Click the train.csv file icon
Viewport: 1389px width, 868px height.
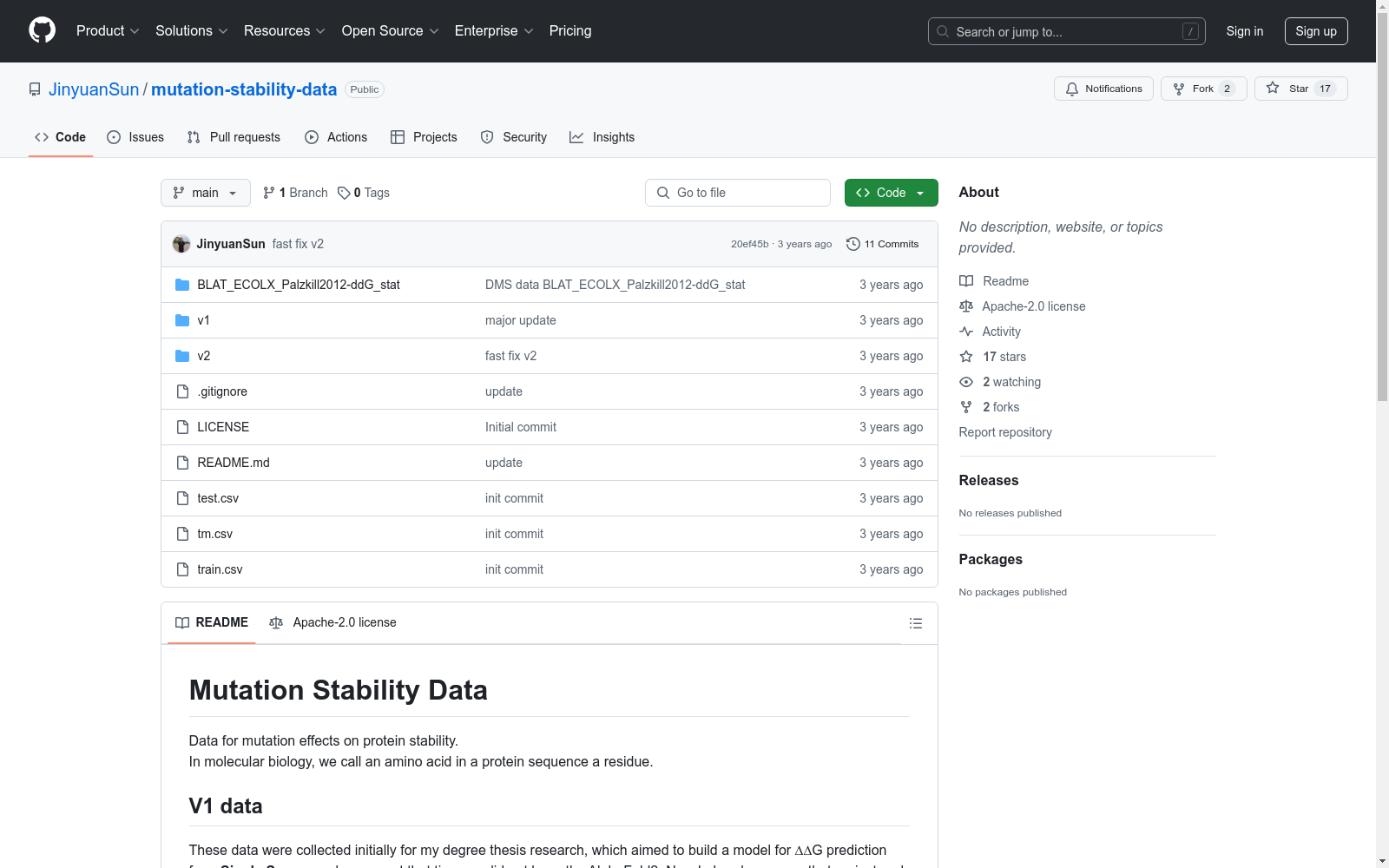tap(182, 569)
